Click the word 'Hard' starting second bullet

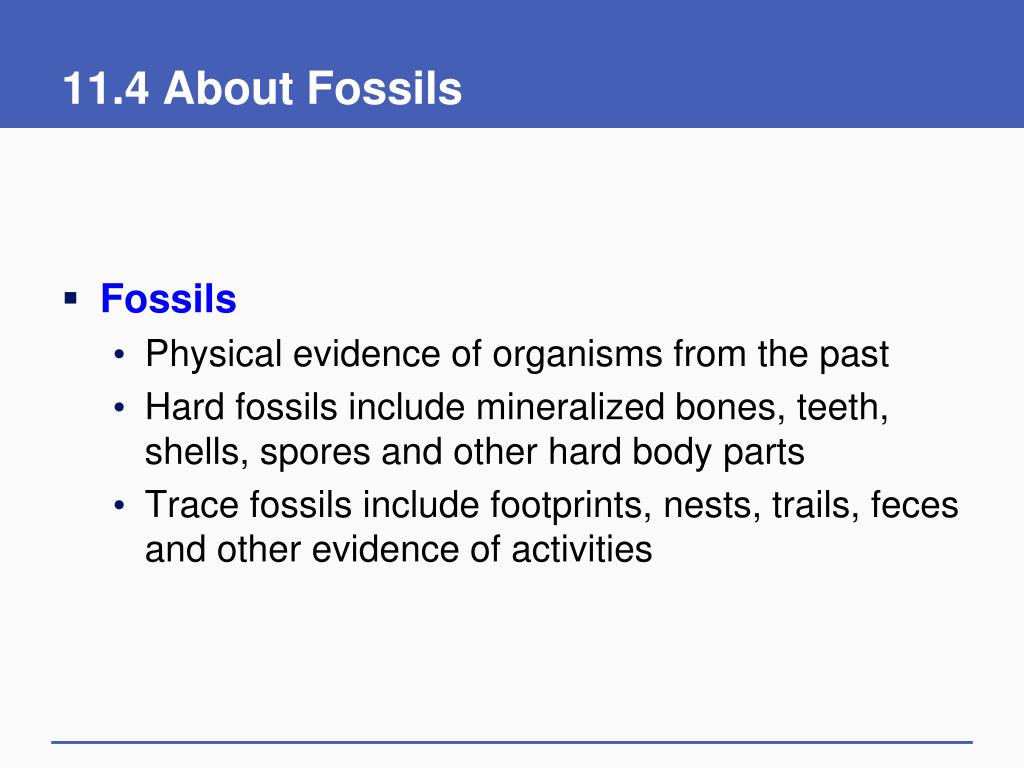pos(185,407)
